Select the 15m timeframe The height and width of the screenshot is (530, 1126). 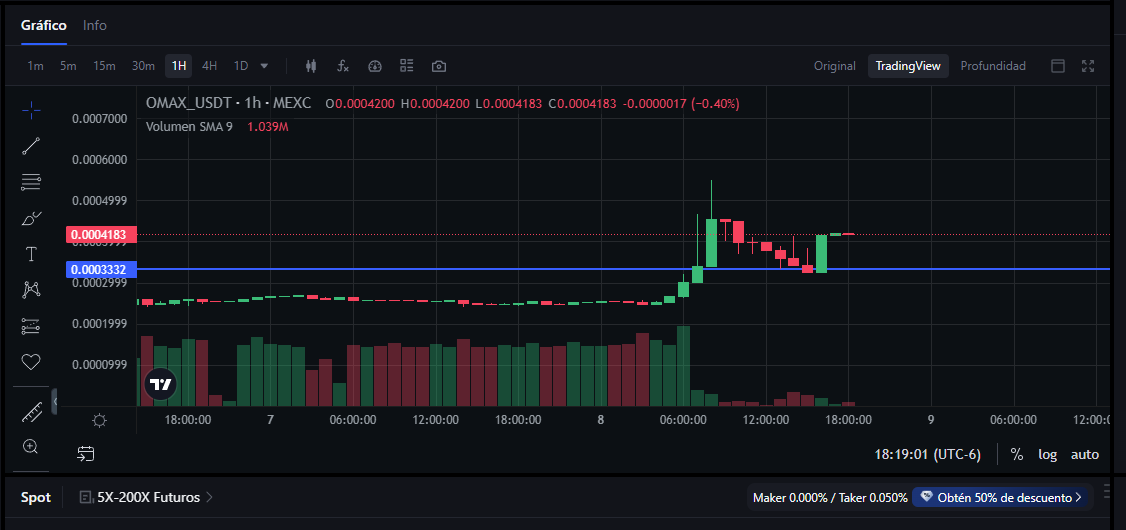pyautogui.click(x=104, y=66)
